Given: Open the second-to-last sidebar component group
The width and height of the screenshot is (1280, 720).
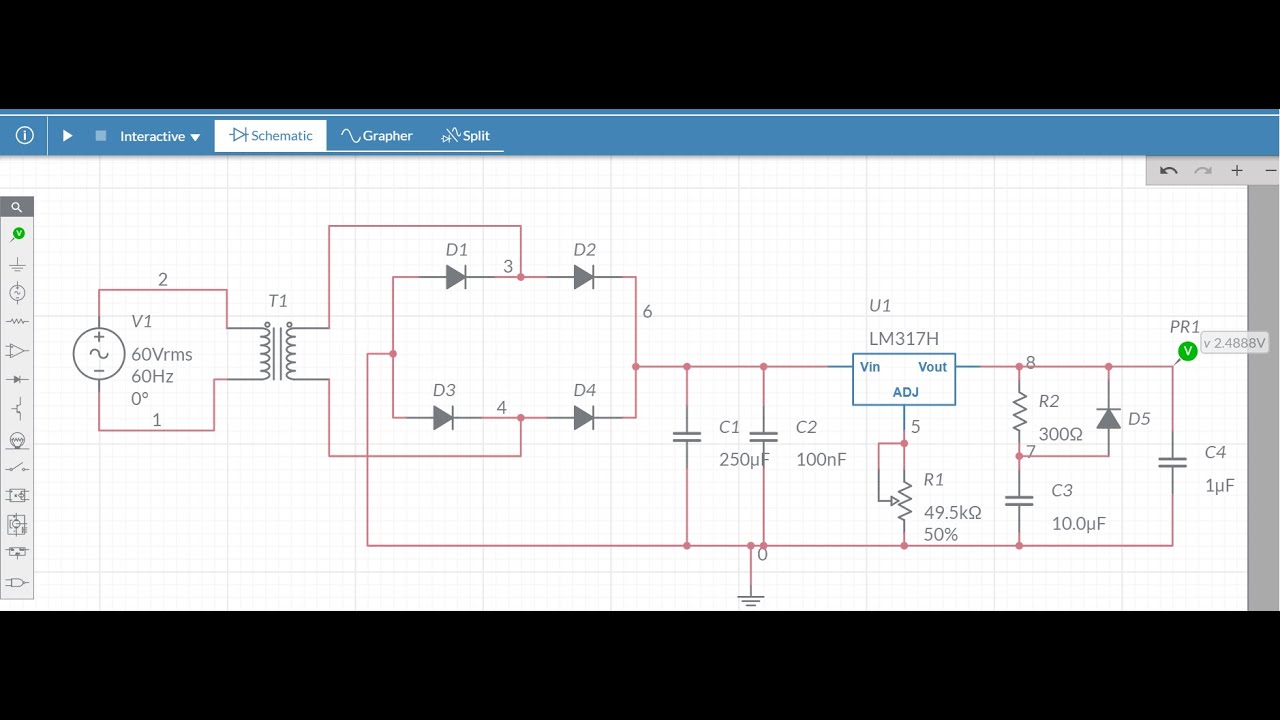Looking at the screenshot, I should pos(17,553).
